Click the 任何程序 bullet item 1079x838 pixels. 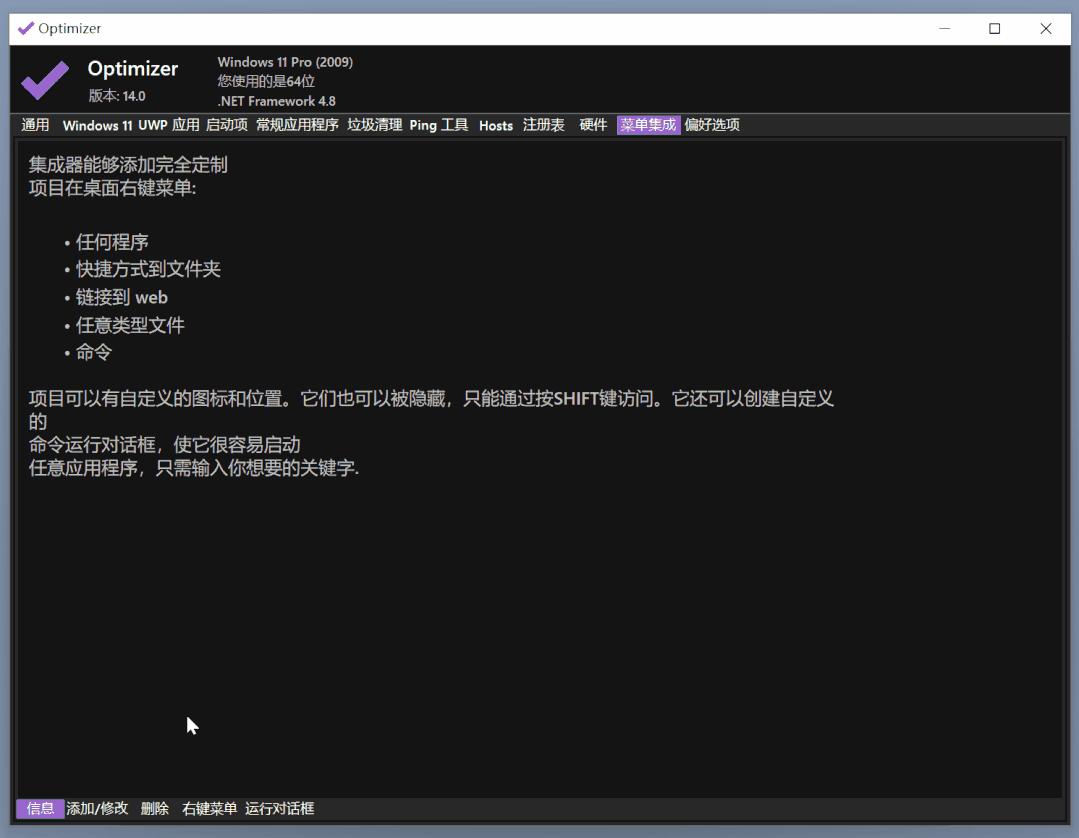tap(112, 242)
